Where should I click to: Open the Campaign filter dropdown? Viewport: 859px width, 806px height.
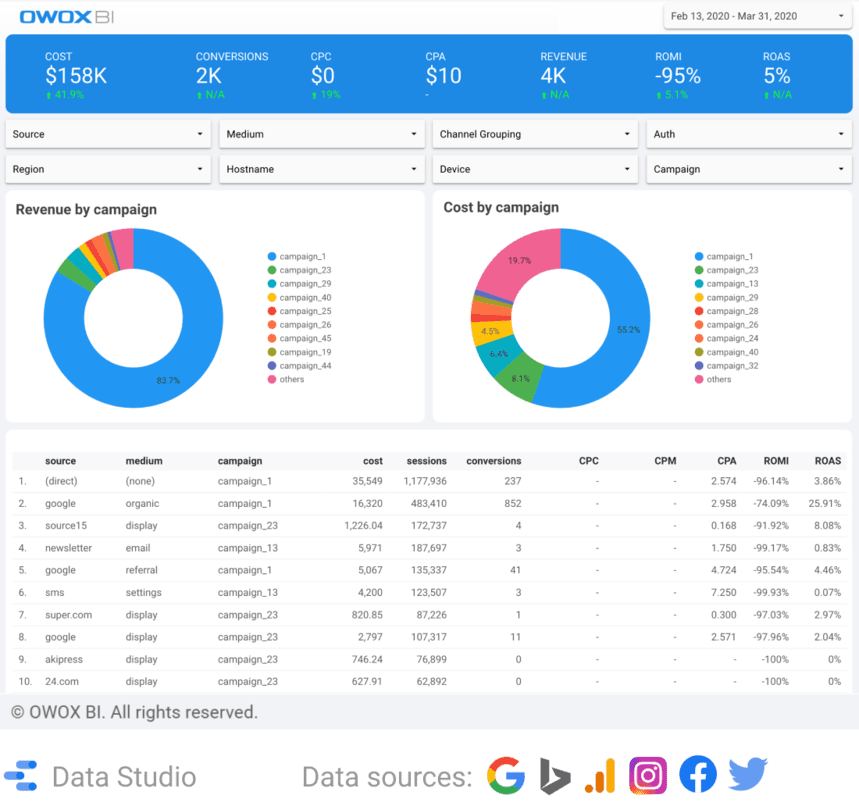748,168
